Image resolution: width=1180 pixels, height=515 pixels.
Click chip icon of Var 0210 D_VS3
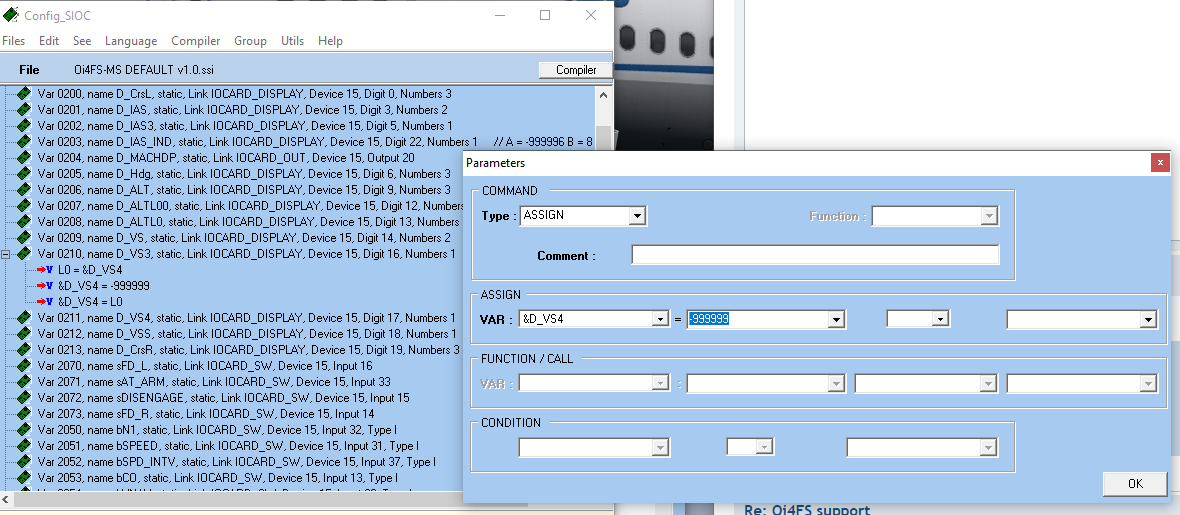click(25, 254)
